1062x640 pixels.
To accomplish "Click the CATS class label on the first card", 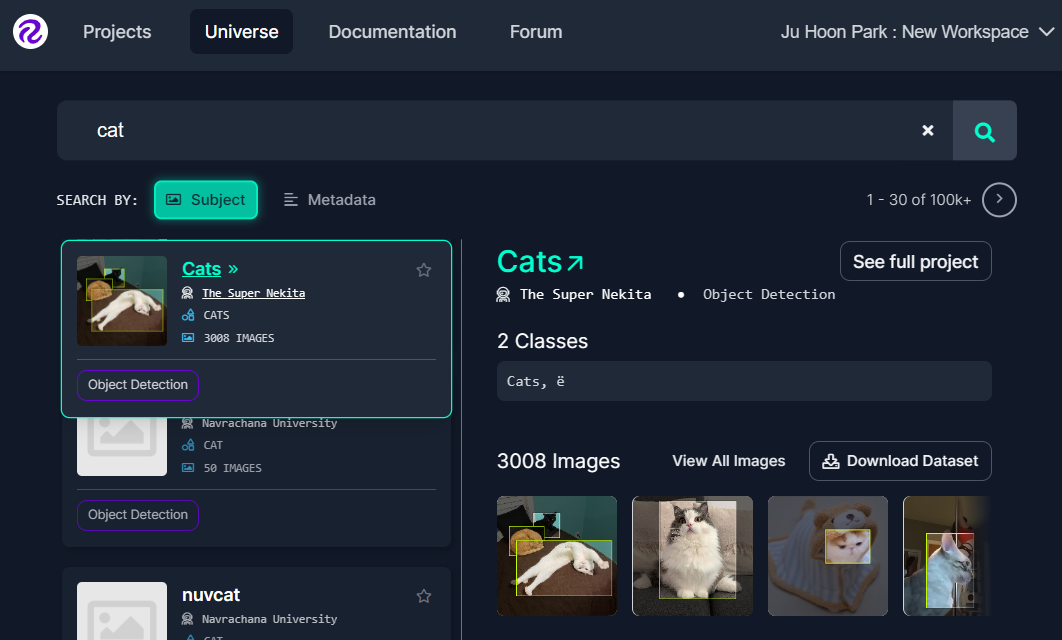I will tap(216, 315).
